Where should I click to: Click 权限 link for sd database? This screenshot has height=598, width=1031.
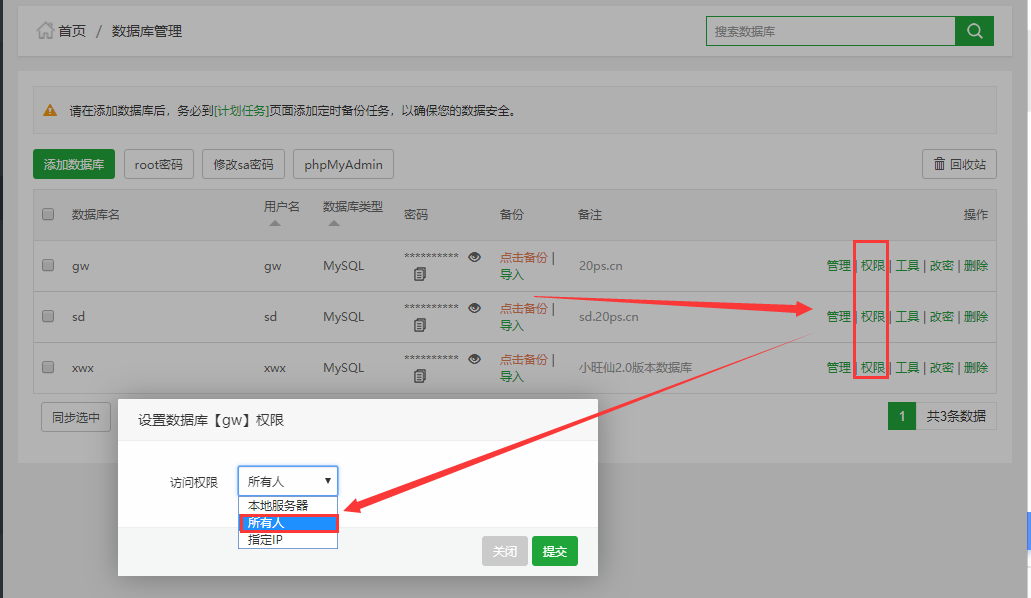pyautogui.click(x=873, y=316)
